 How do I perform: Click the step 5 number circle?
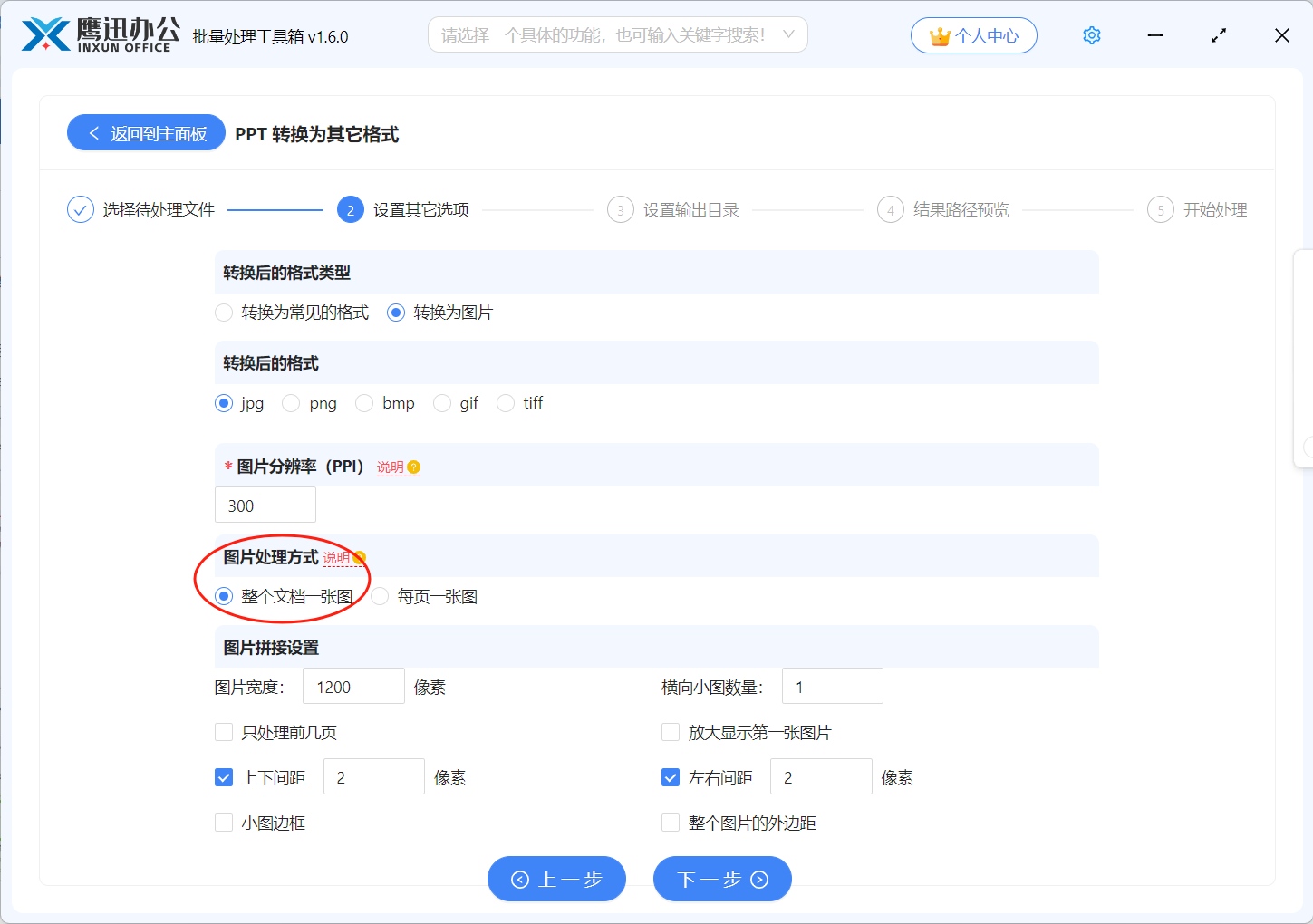click(x=1161, y=210)
